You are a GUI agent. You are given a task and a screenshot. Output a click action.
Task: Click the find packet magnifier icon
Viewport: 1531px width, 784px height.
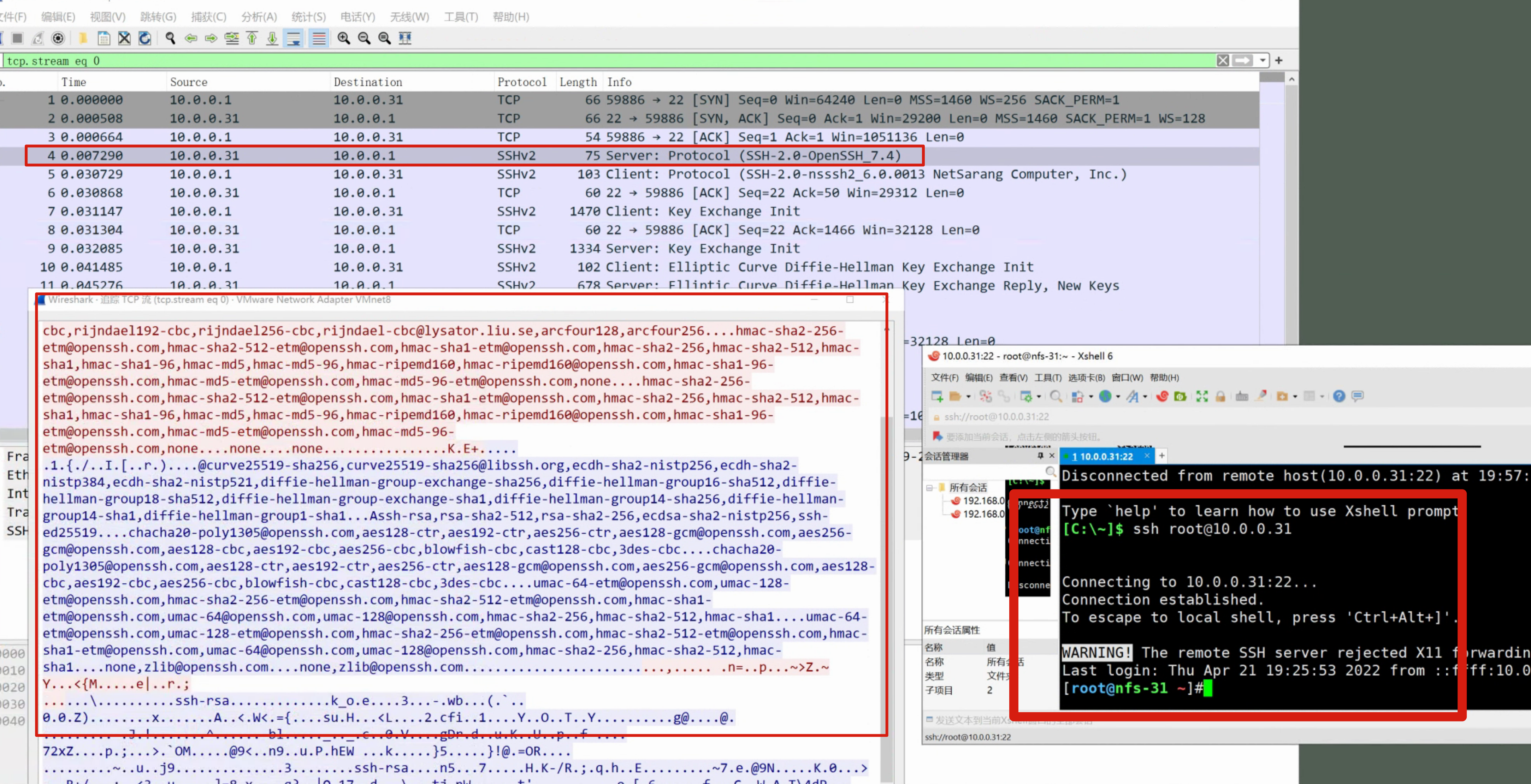171,38
